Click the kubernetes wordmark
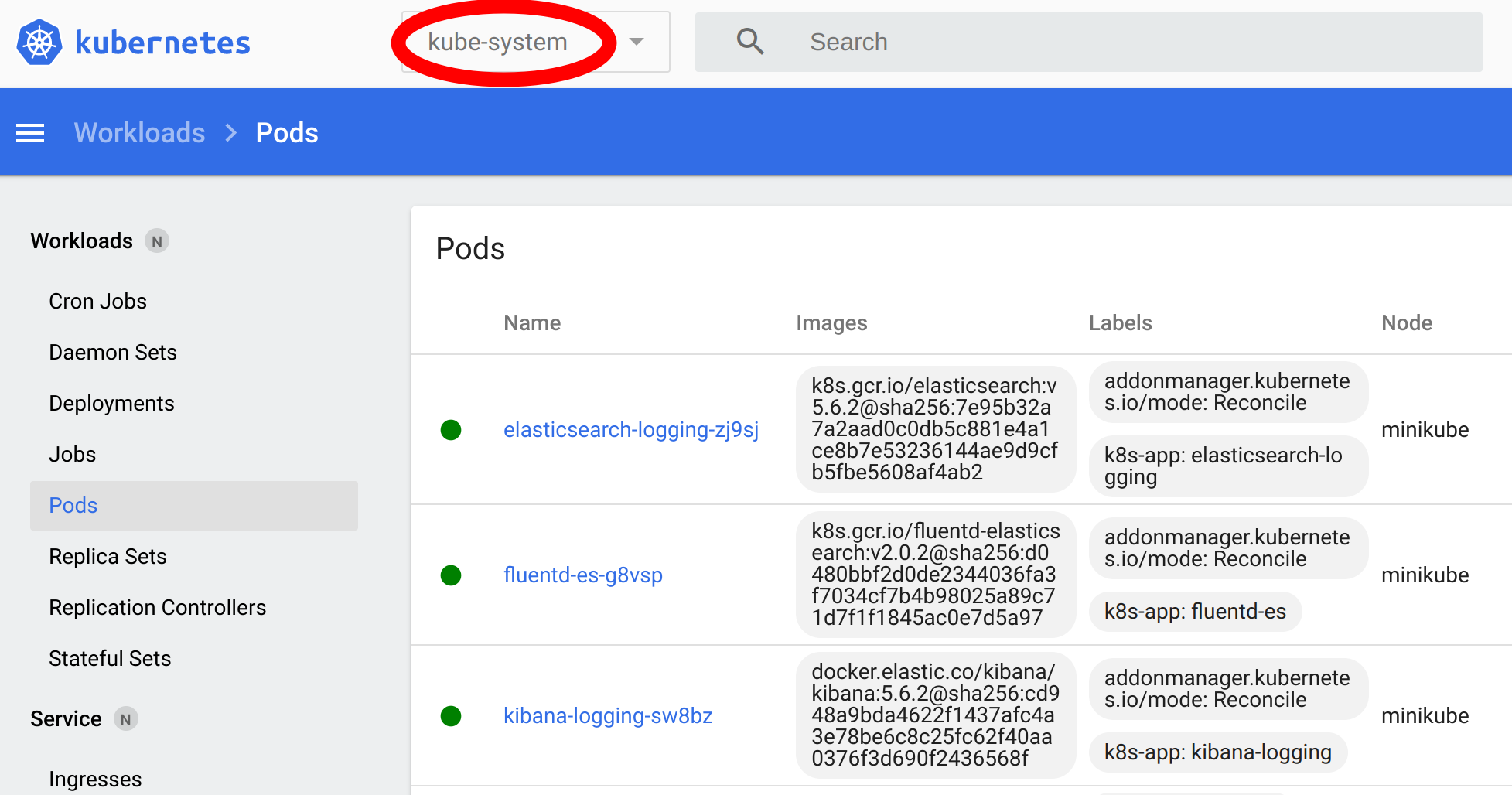Viewport: 1512px width, 795px height. 162,43
